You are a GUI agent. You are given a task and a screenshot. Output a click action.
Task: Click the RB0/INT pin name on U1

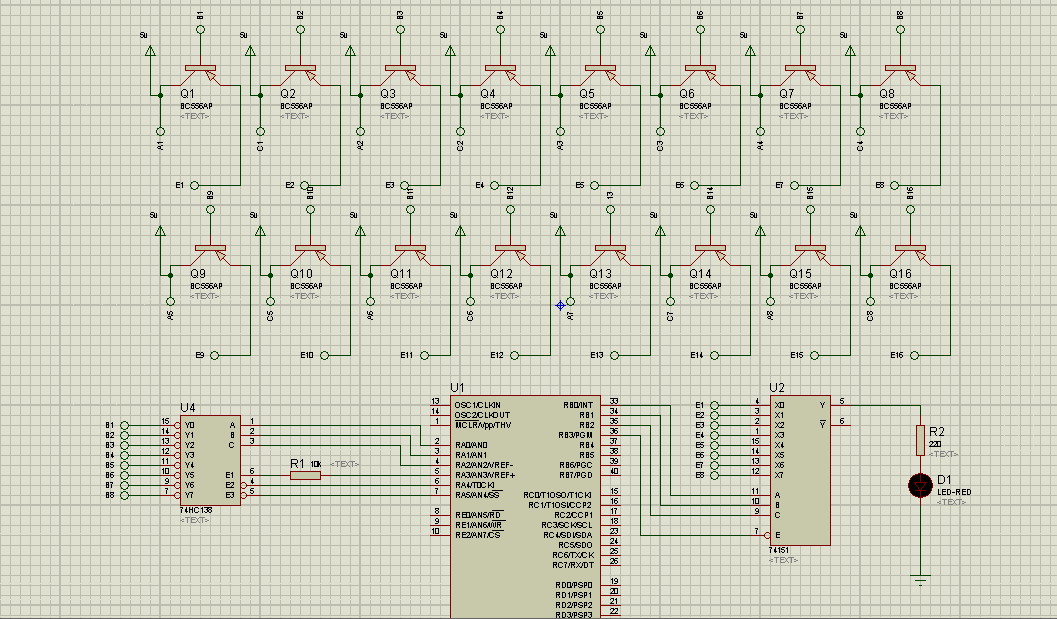[578, 405]
